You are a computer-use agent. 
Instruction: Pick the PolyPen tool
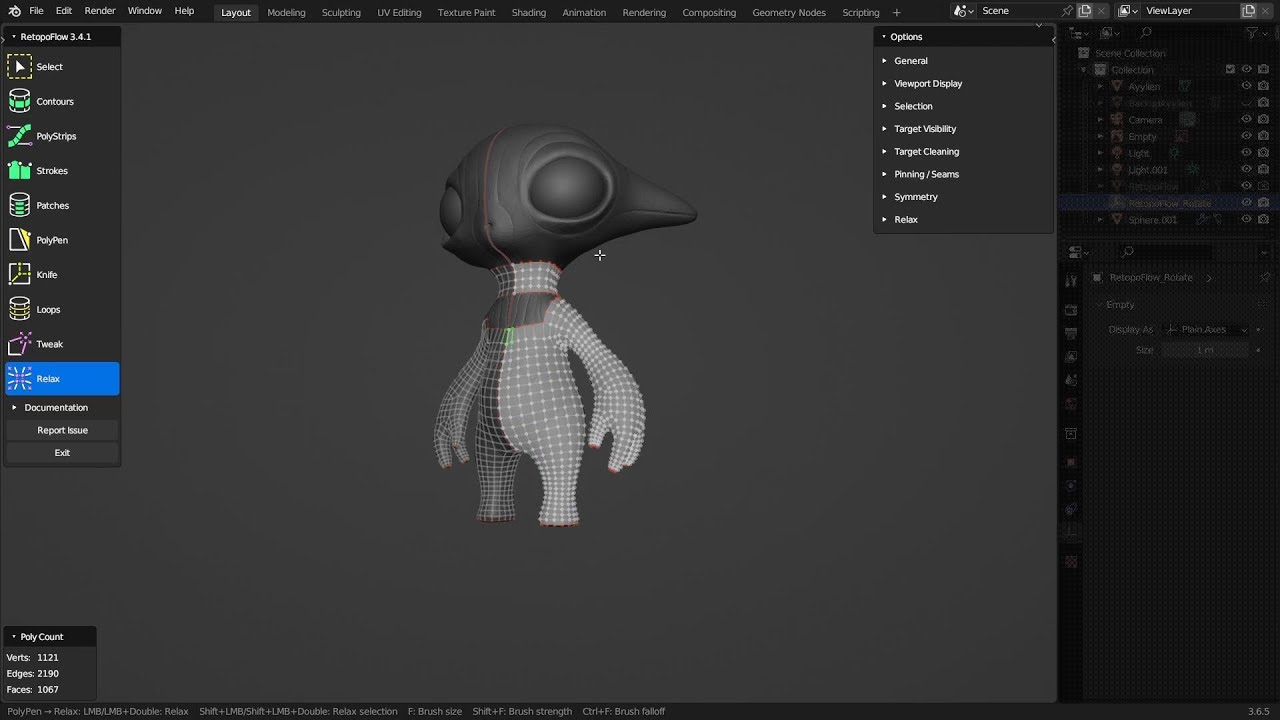pyautogui.click(x=62, y=240)
